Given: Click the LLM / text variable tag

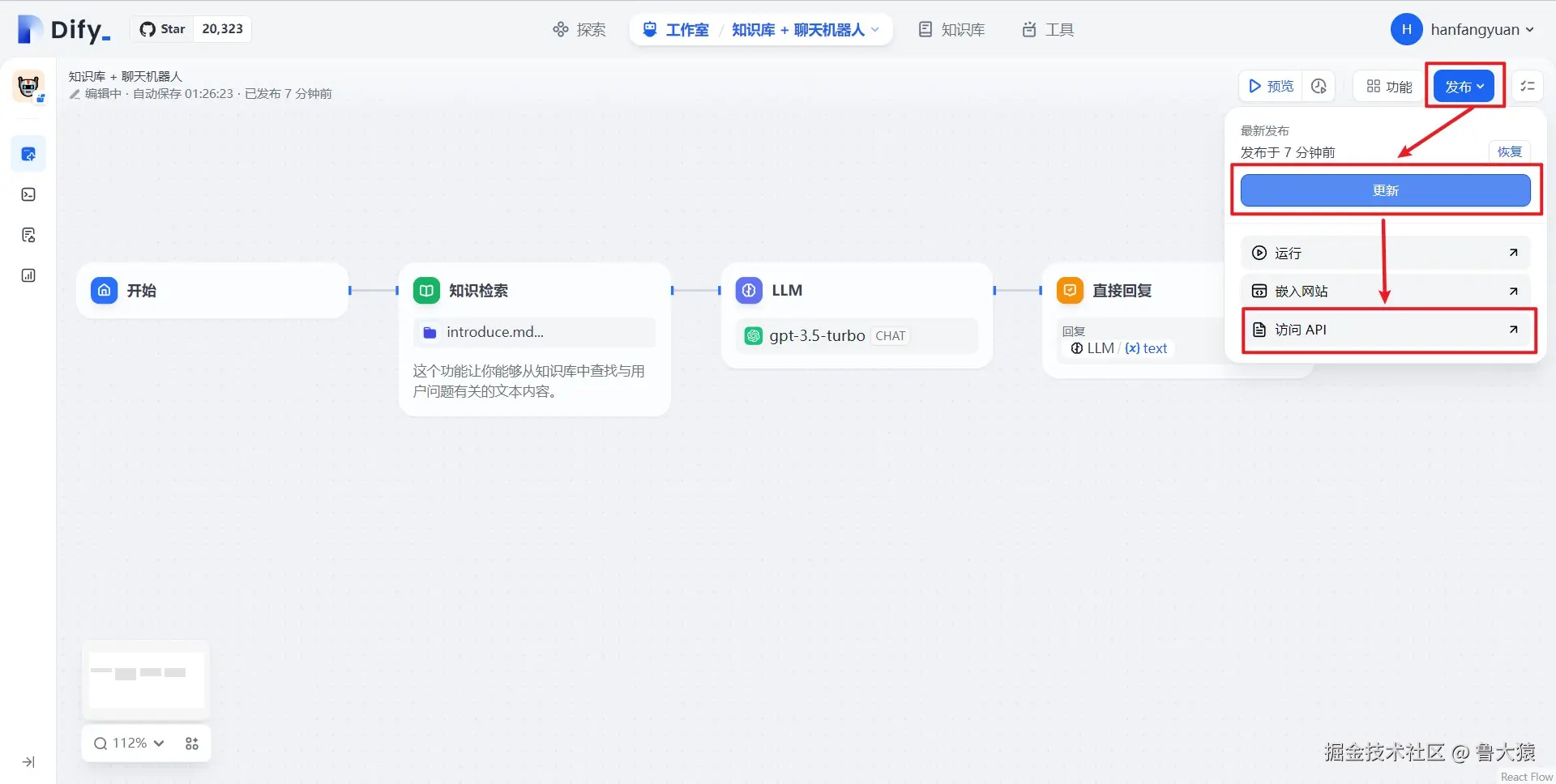Looking at the screenshot, I should click(1118, 348).
